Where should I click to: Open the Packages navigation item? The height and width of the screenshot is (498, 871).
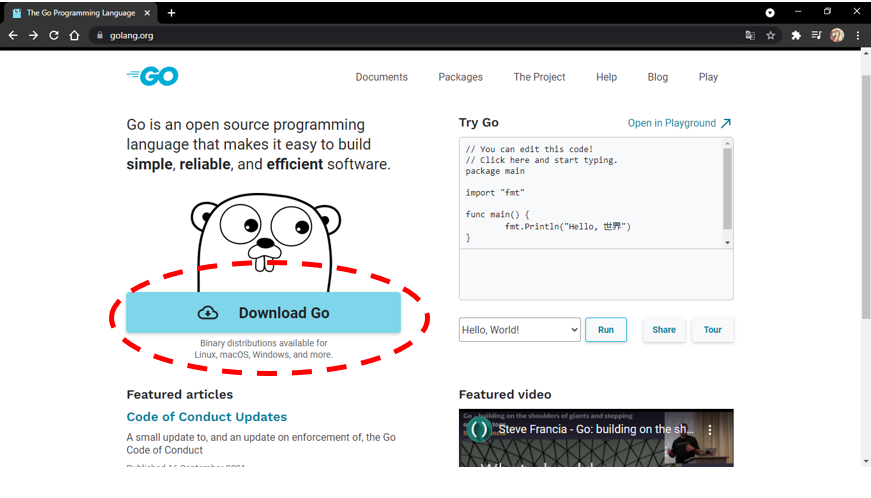click(460, 77)
